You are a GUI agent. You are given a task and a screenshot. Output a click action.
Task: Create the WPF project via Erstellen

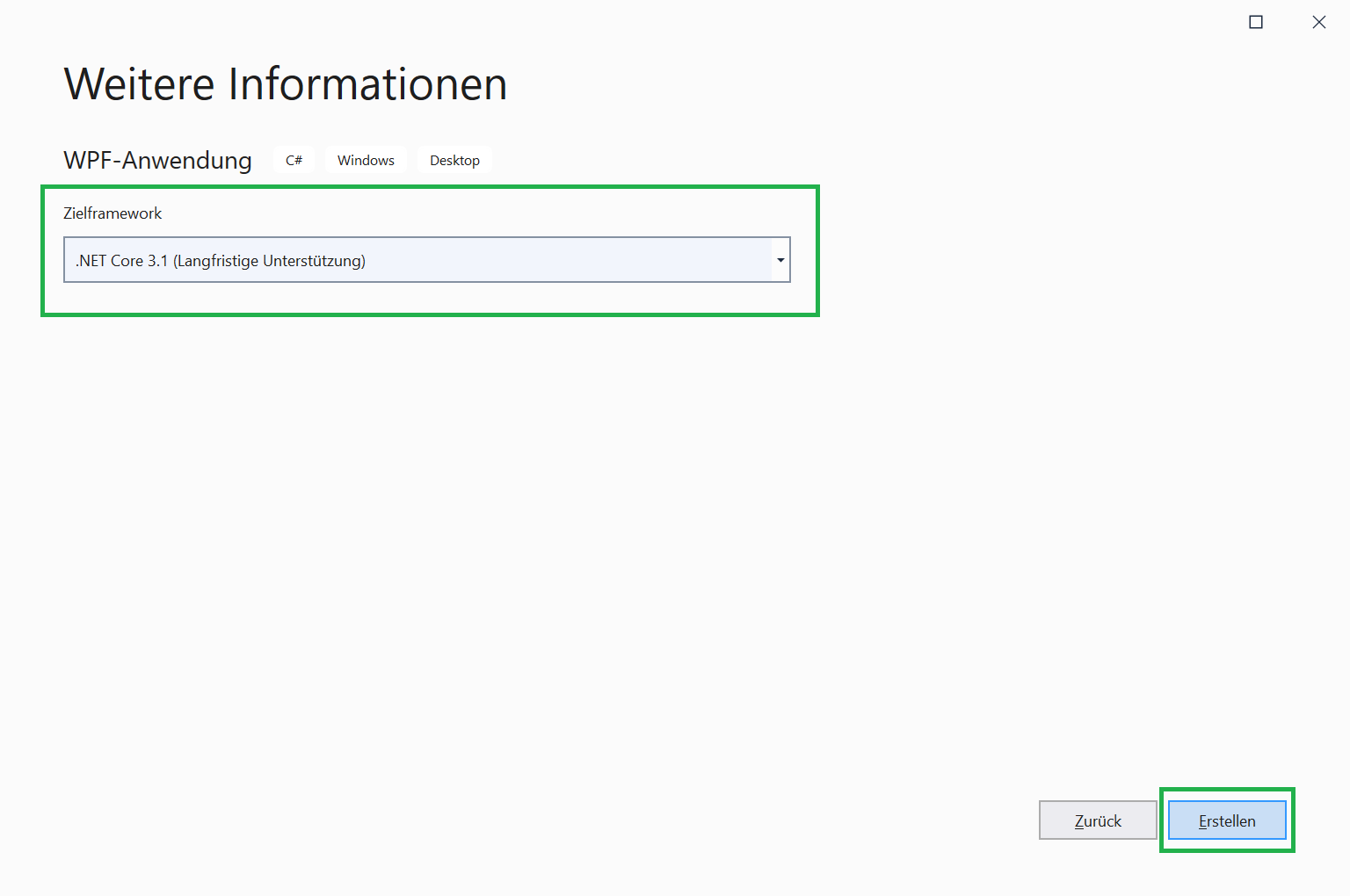coord(1227,820)
